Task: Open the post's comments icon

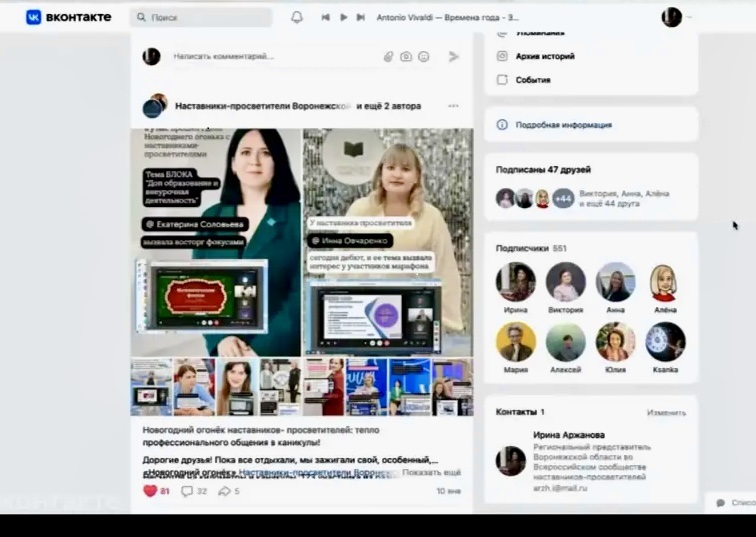Action: pyautogui.click(x=187, y=491)
